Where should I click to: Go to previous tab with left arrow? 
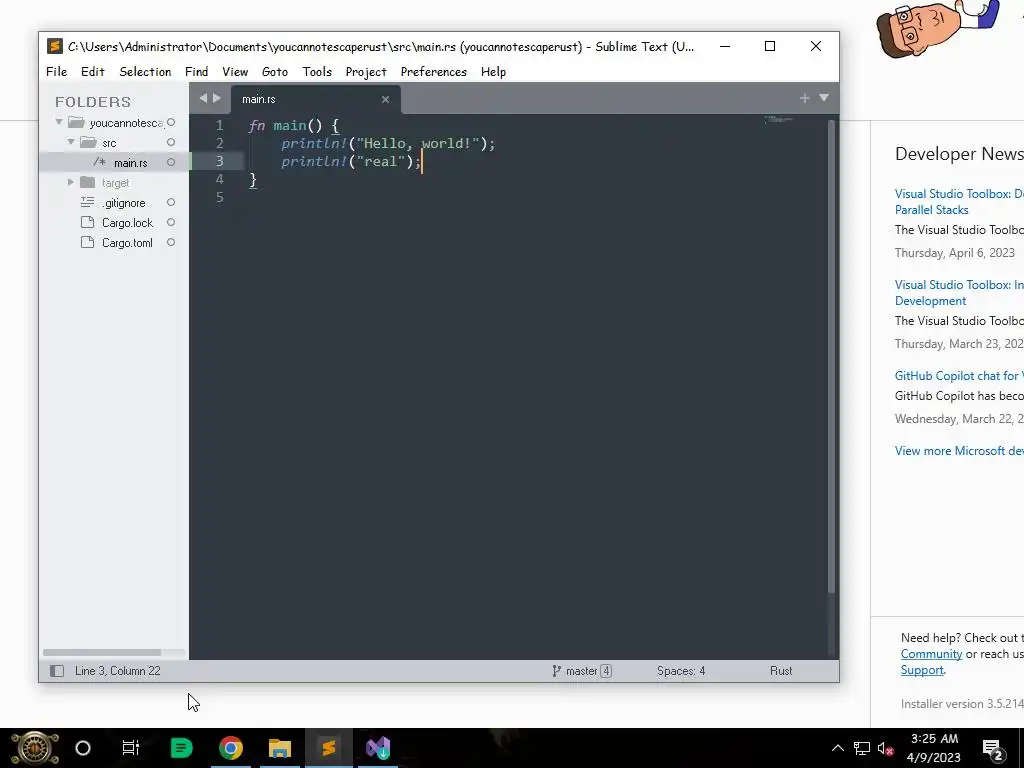coord(203,98)
